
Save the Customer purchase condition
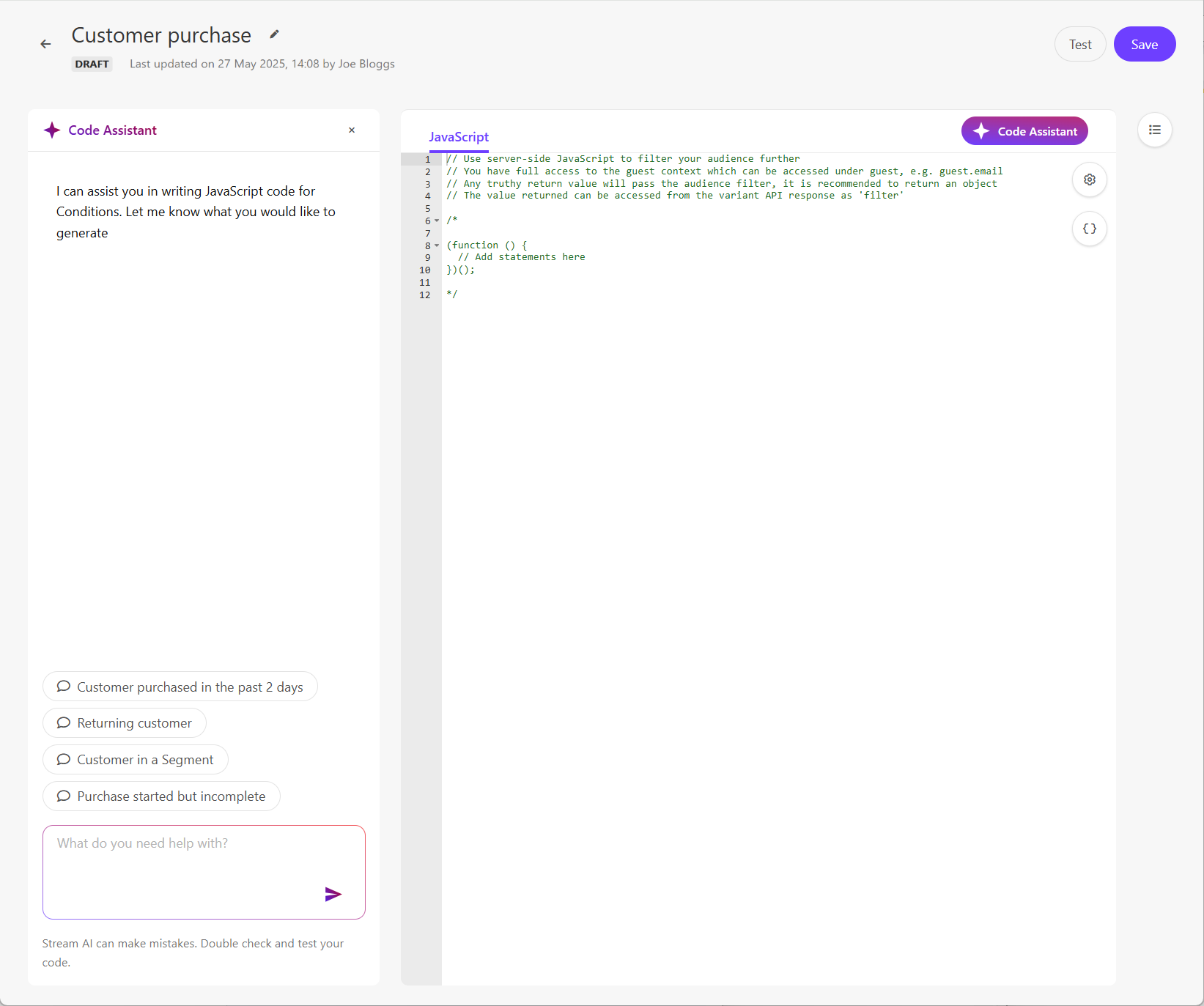tap(1145, 45)
